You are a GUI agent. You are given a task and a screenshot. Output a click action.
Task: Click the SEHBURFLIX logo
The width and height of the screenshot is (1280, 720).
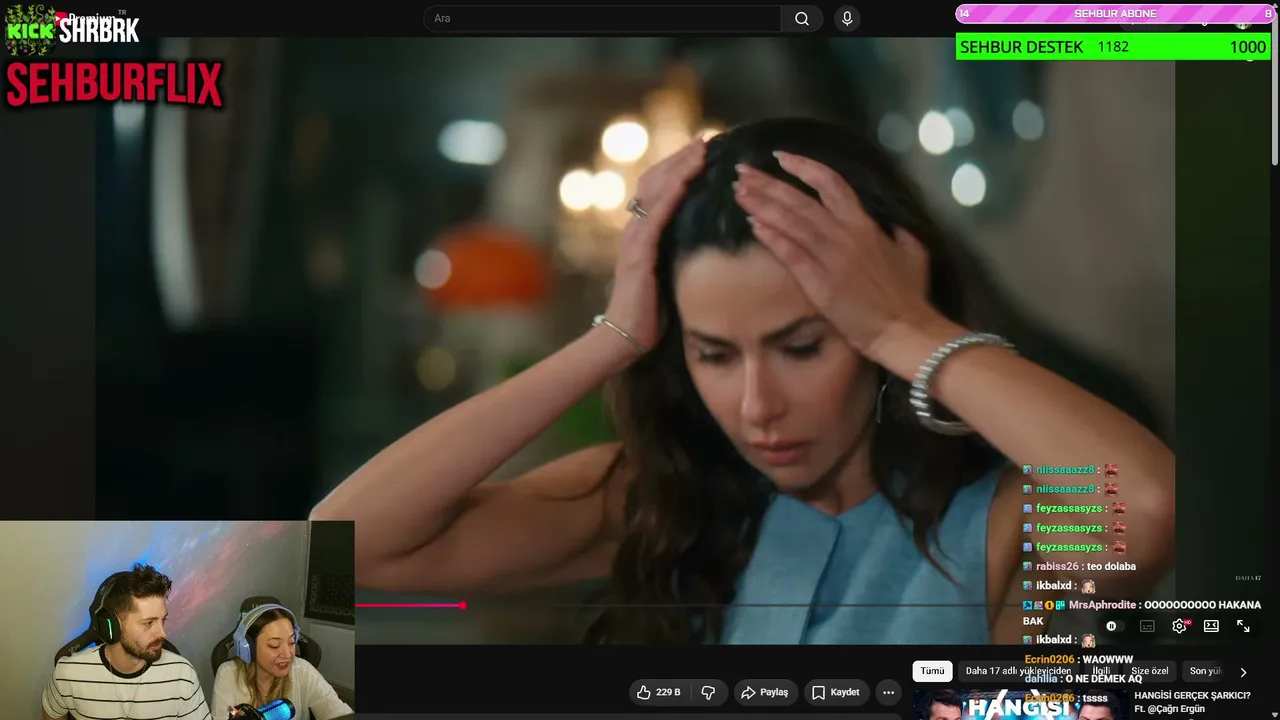pos(114,85)
